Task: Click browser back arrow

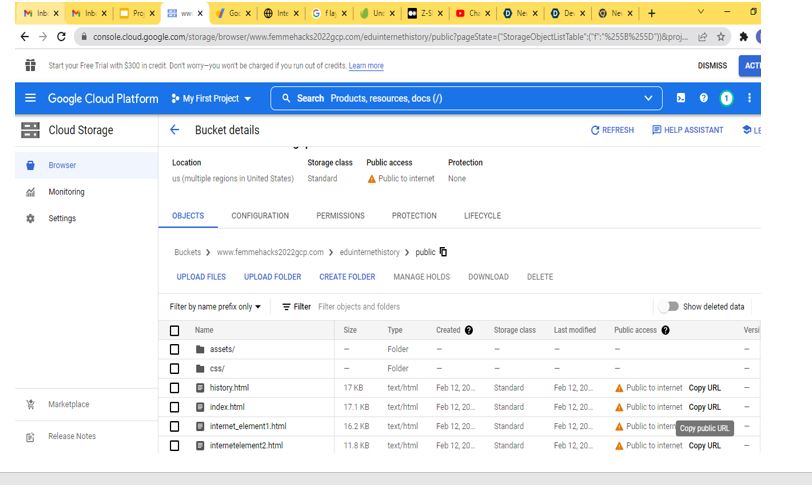Action: [24, 36]
